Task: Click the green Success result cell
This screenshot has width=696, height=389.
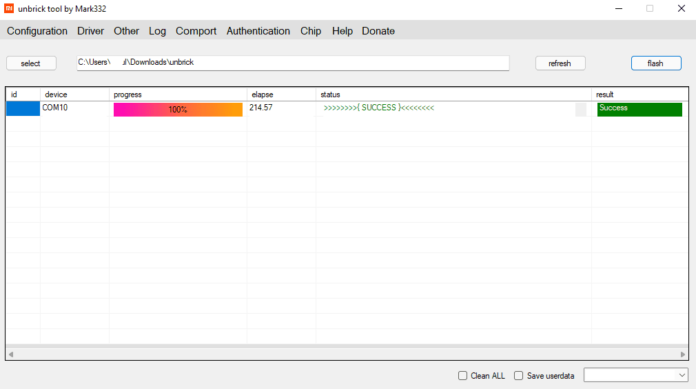Action: [640, 110]
